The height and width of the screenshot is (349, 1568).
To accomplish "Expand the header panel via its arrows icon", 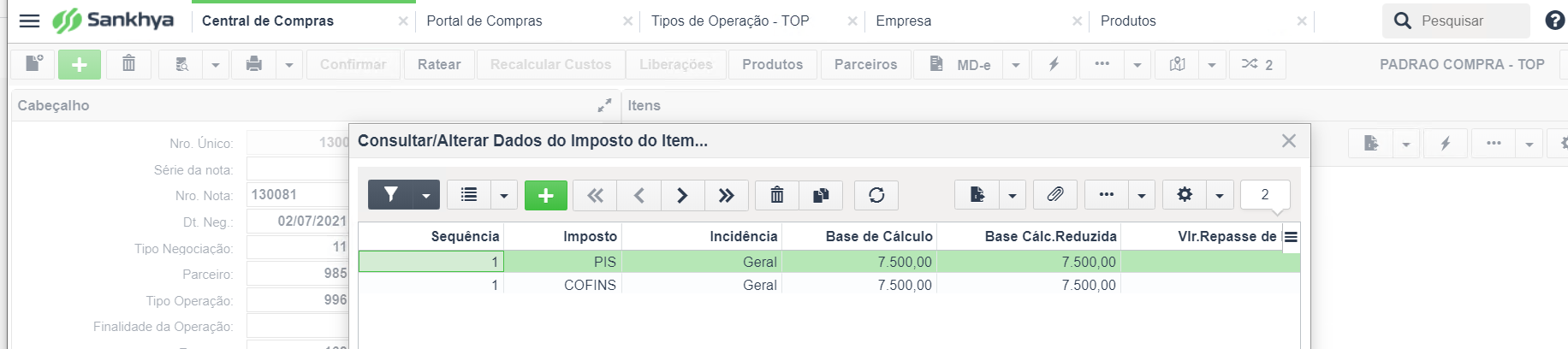I will point(604,105).
